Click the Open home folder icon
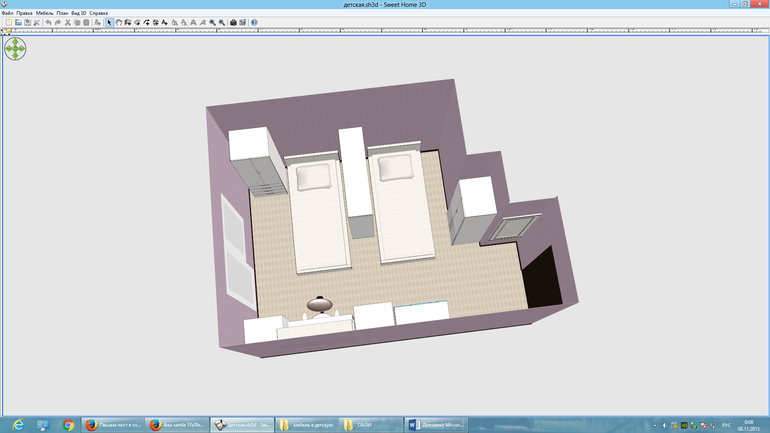 (x=17, y=22)
